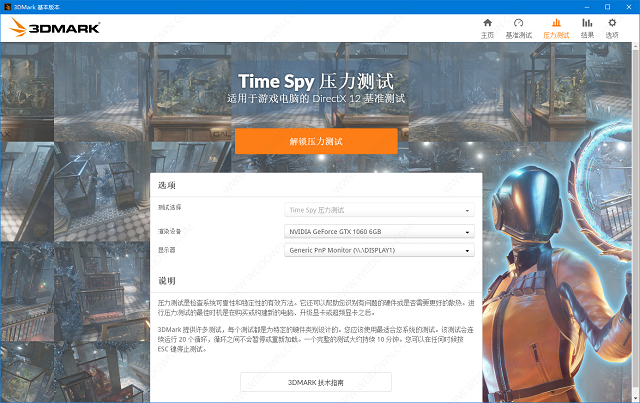Click the 显示器 label
Screen dimensions: 640x403
(167, 250)
